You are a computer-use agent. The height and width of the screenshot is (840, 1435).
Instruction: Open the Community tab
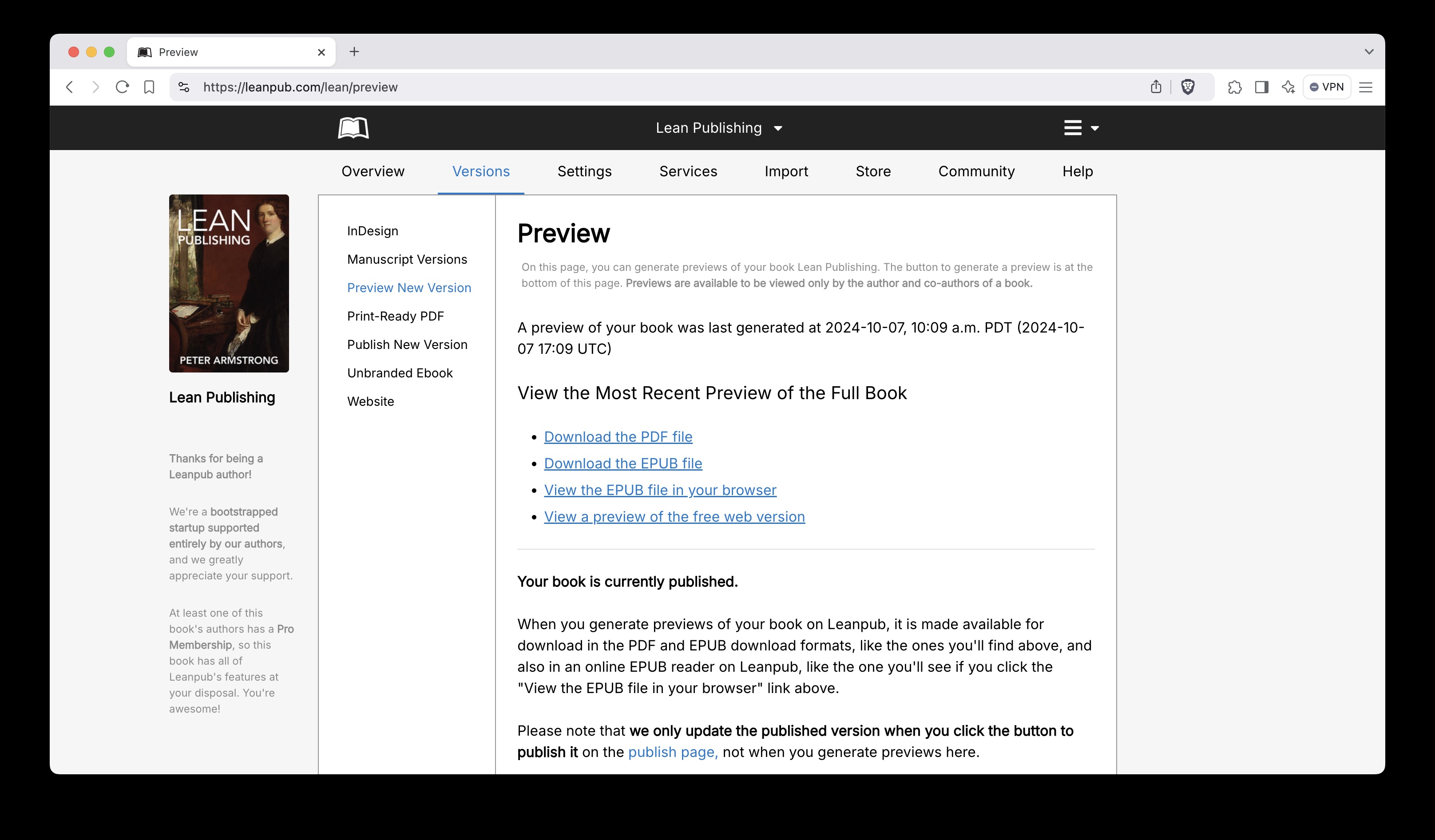(976, 171)
